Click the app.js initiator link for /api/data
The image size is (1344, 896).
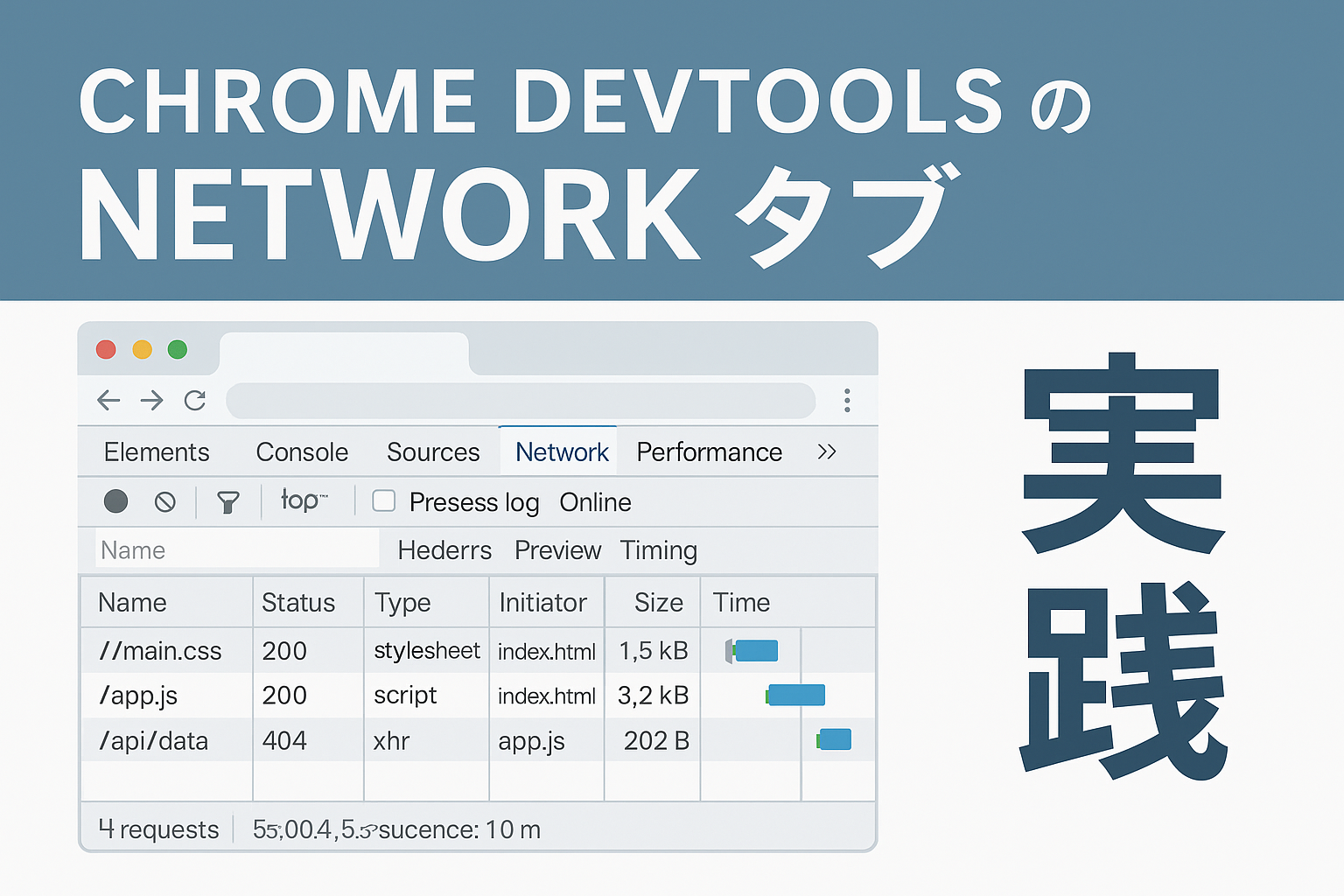pos(531,740)
